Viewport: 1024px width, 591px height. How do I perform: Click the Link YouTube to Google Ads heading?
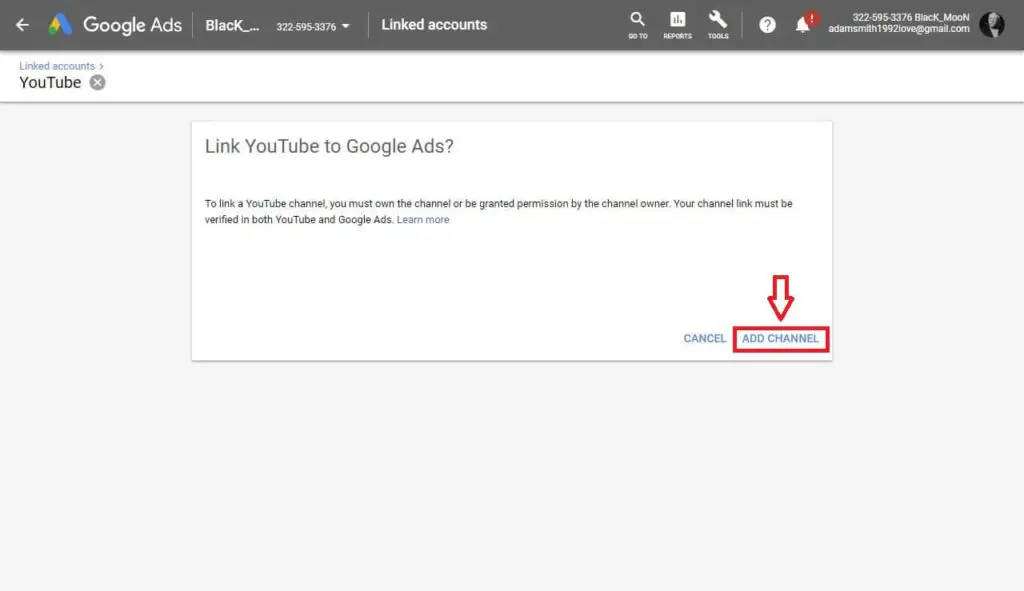point(329,146)
